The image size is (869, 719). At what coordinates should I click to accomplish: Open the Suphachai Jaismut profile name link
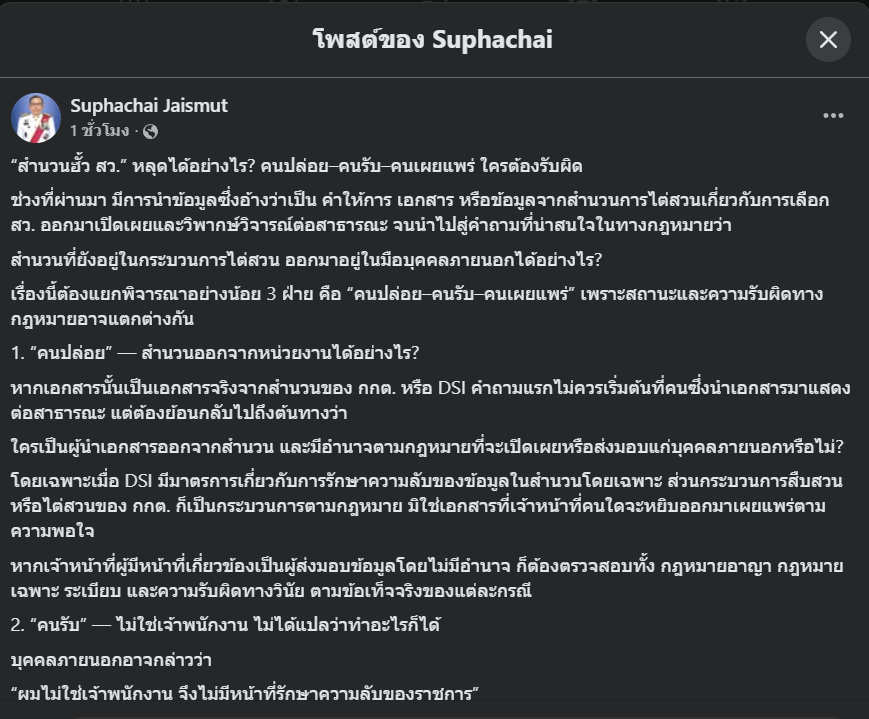point(149,105)
